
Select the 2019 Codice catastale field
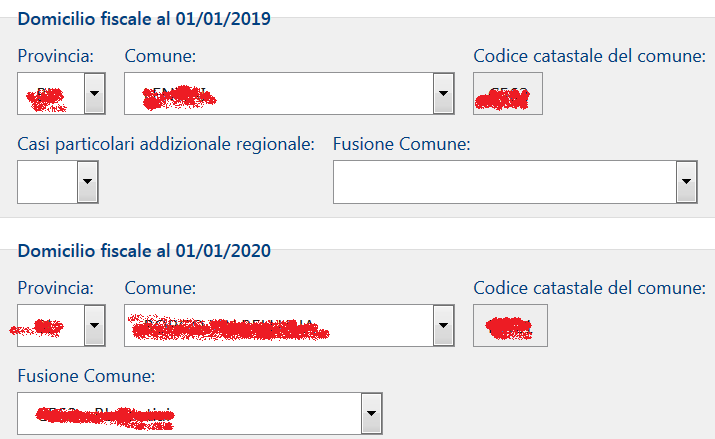coord(508,96)
